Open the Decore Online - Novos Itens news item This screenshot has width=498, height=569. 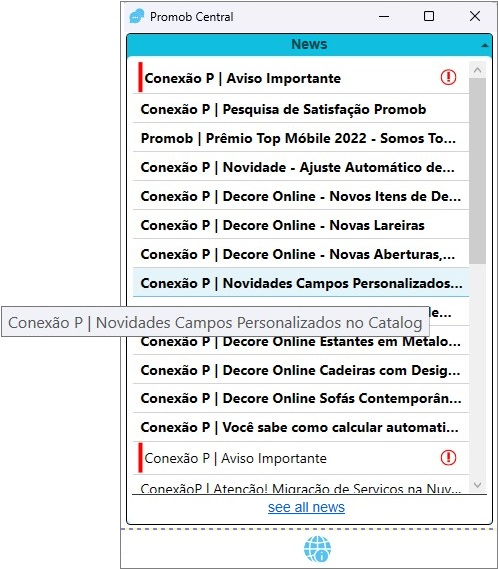pos(301,196)
